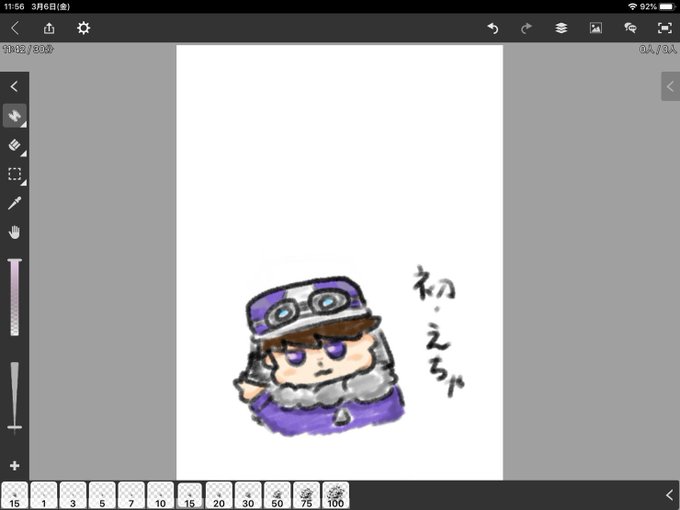
Task: Choose brush size preset 7
Action: [131, 495]
